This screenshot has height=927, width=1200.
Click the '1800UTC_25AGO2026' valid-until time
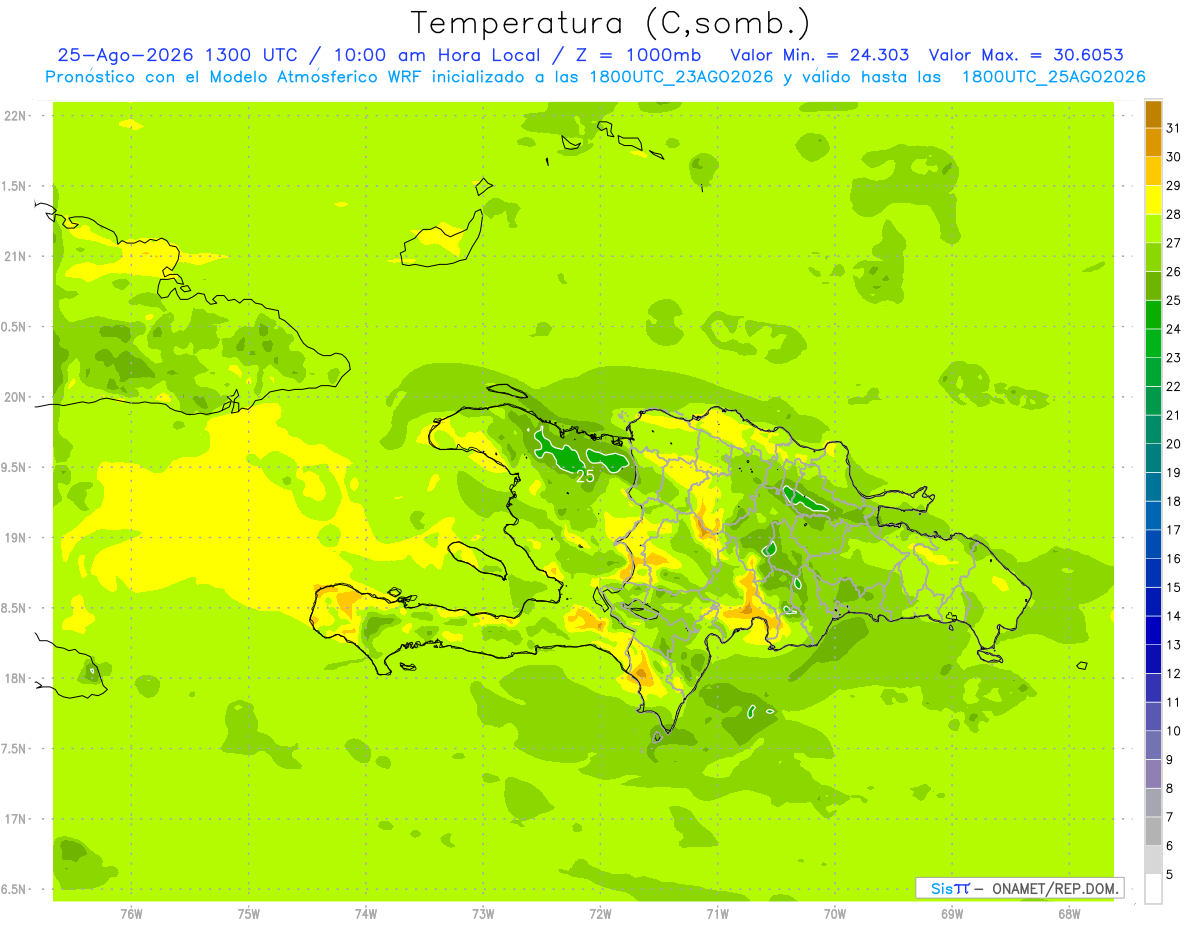(x=1053, y=77)
